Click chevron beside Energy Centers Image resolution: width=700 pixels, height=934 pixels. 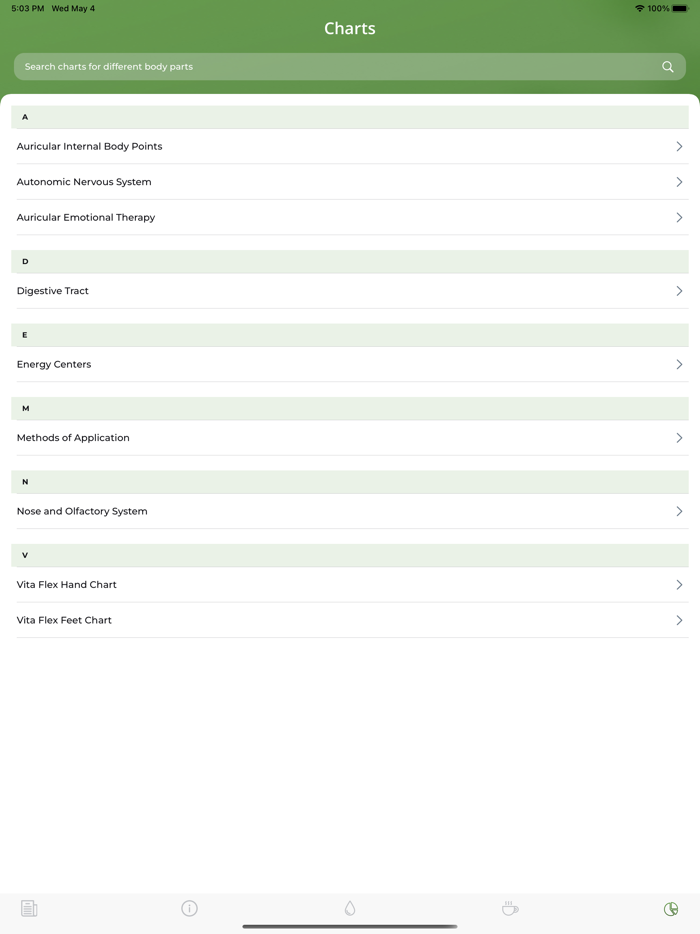(x=679, y=364)
